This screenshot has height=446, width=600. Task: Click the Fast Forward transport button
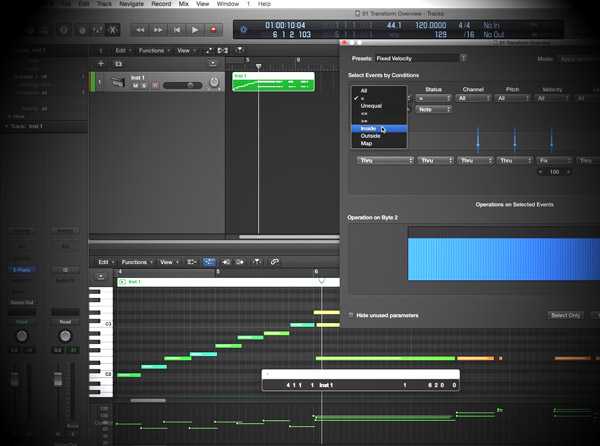(x=158, y=29)
